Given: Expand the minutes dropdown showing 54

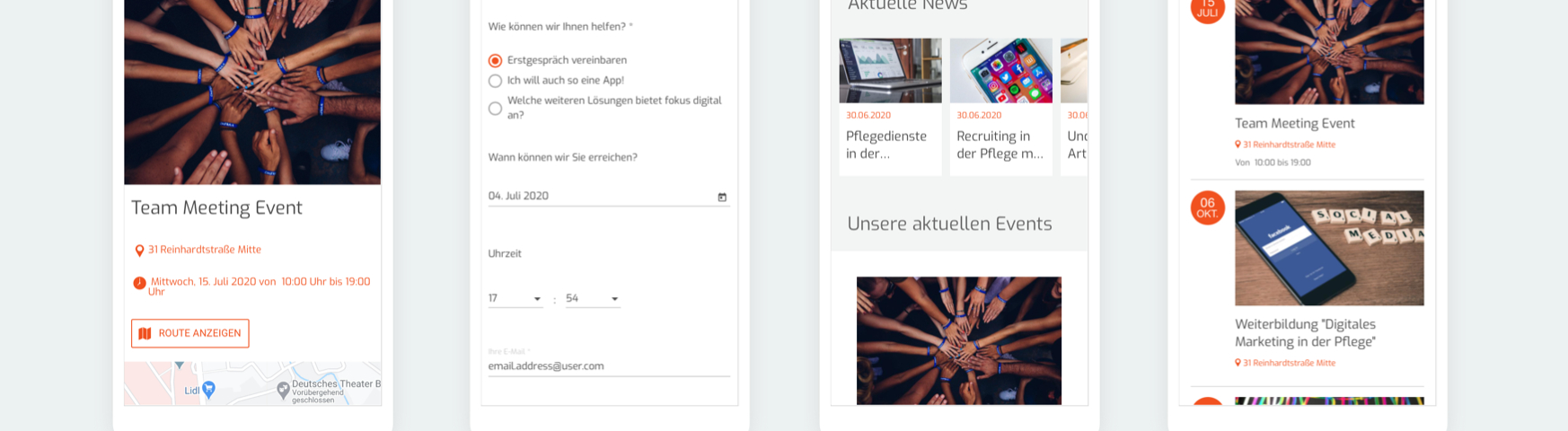Looking at the screenshot, I should [592, 298].
